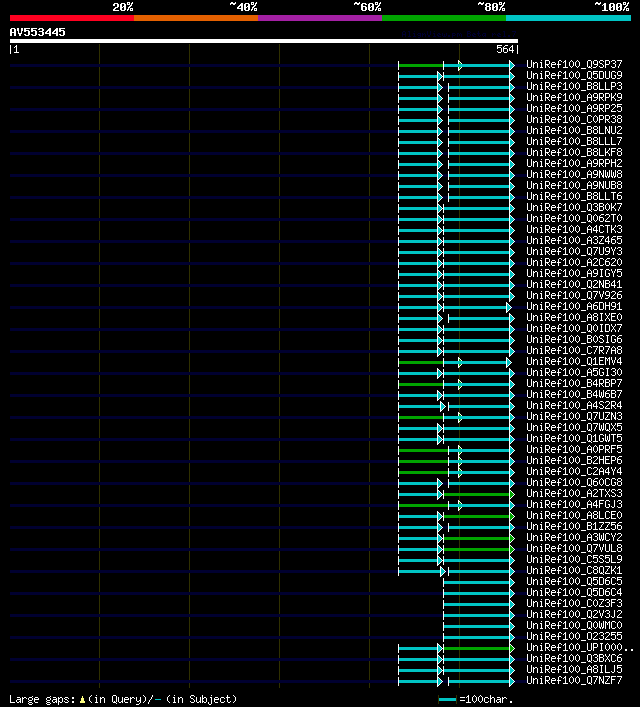Select the UniRef100_Q7WQX5 label

tap(574, 427)
